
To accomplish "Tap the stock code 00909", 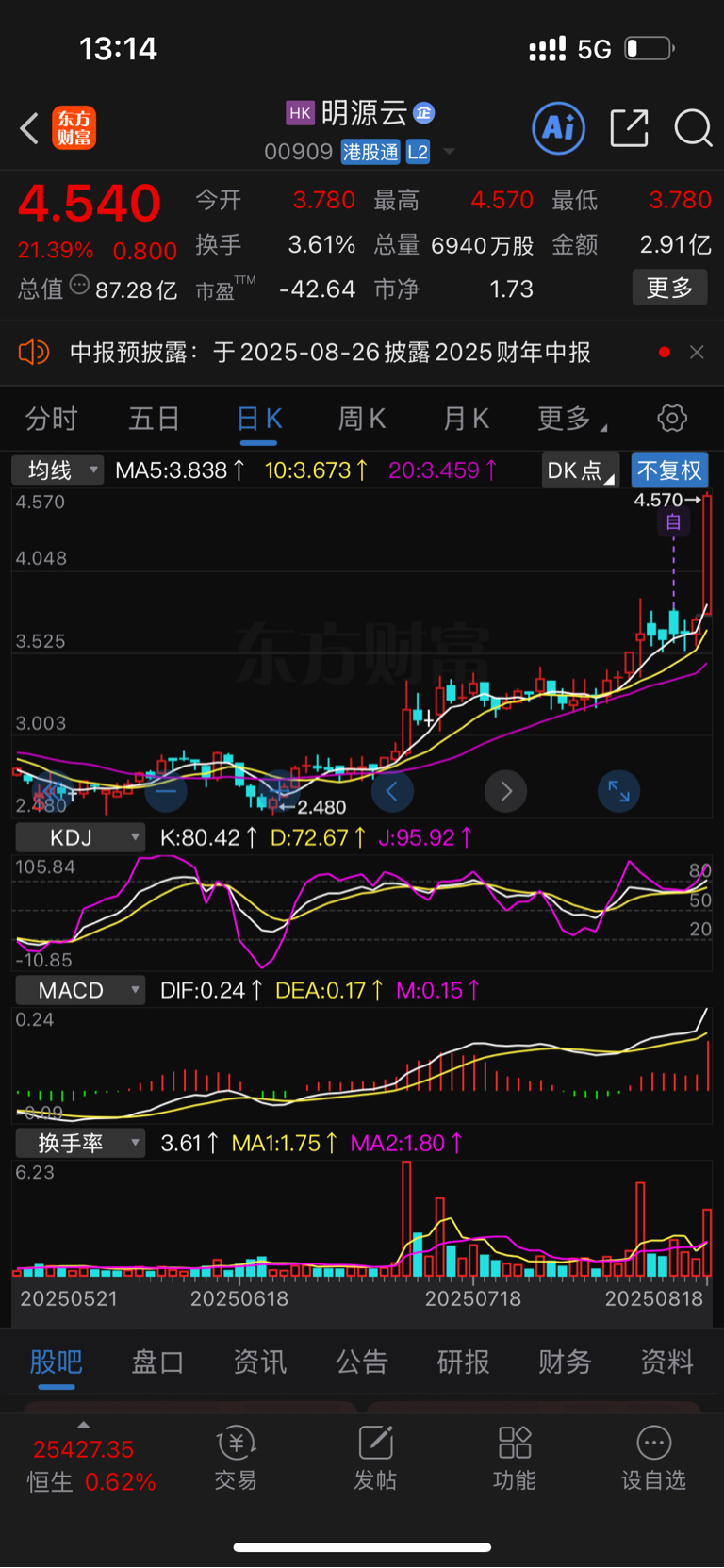I will (298, 152).
